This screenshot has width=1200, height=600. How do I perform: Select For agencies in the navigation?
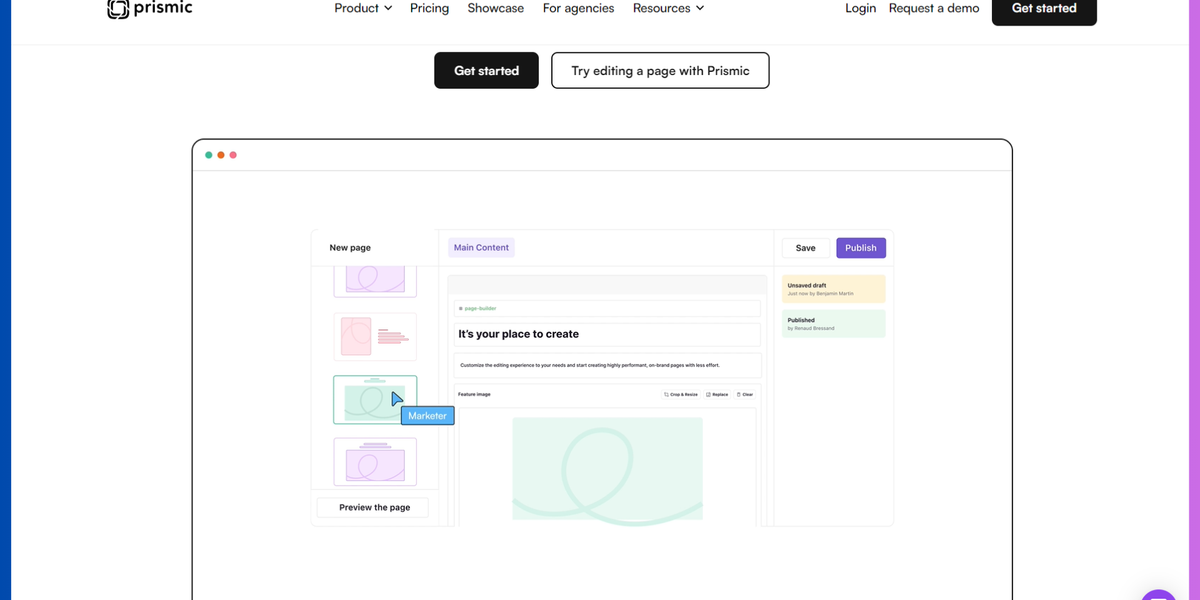578,8
